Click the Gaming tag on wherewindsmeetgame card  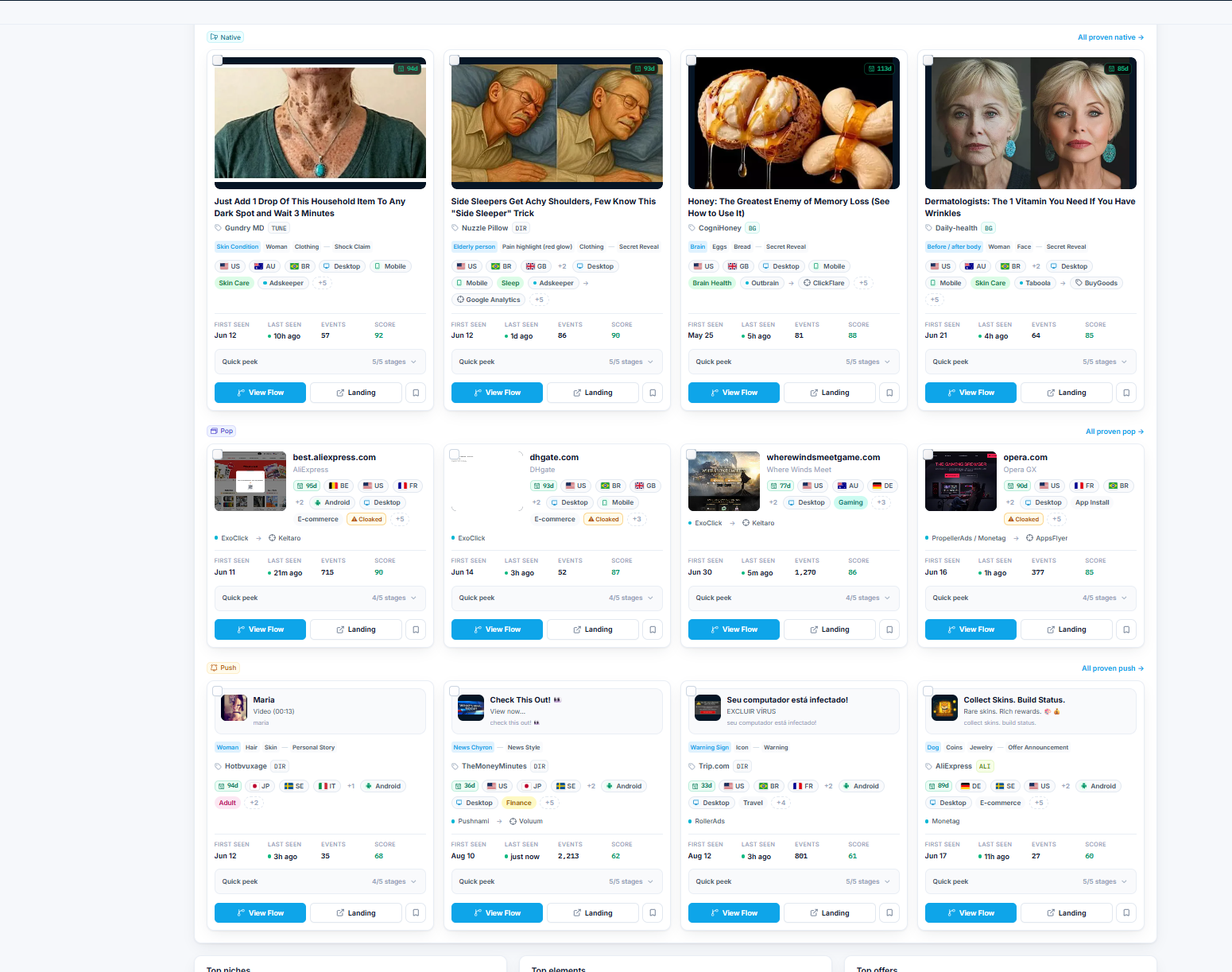[x=850, y=502]
